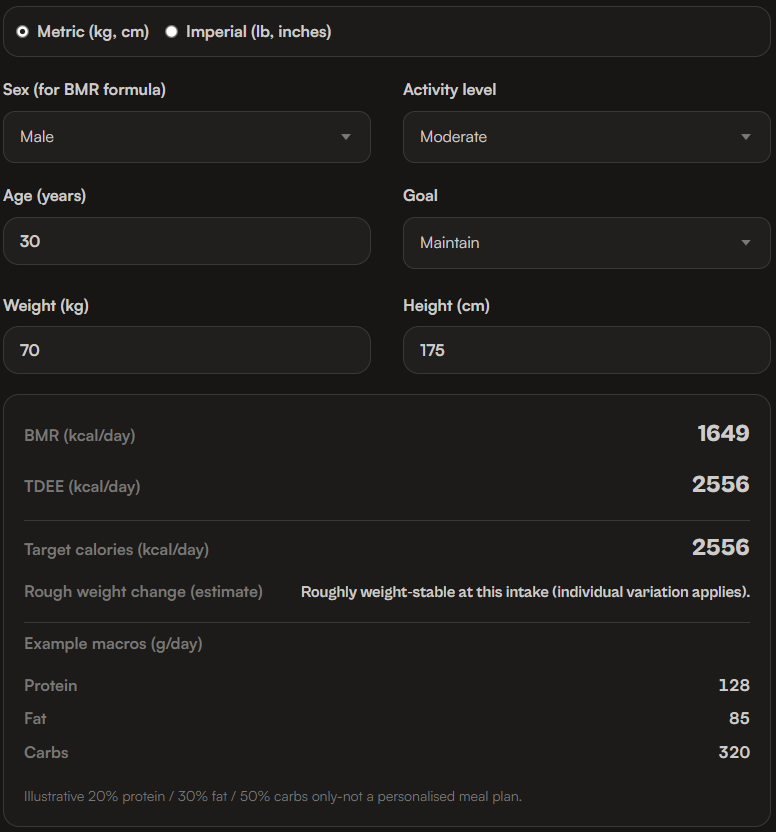The image size is (776, 832).
Task: Open the Goal dropdown showing Maintain
Action: pyautogui.click(x=586, y=243)
